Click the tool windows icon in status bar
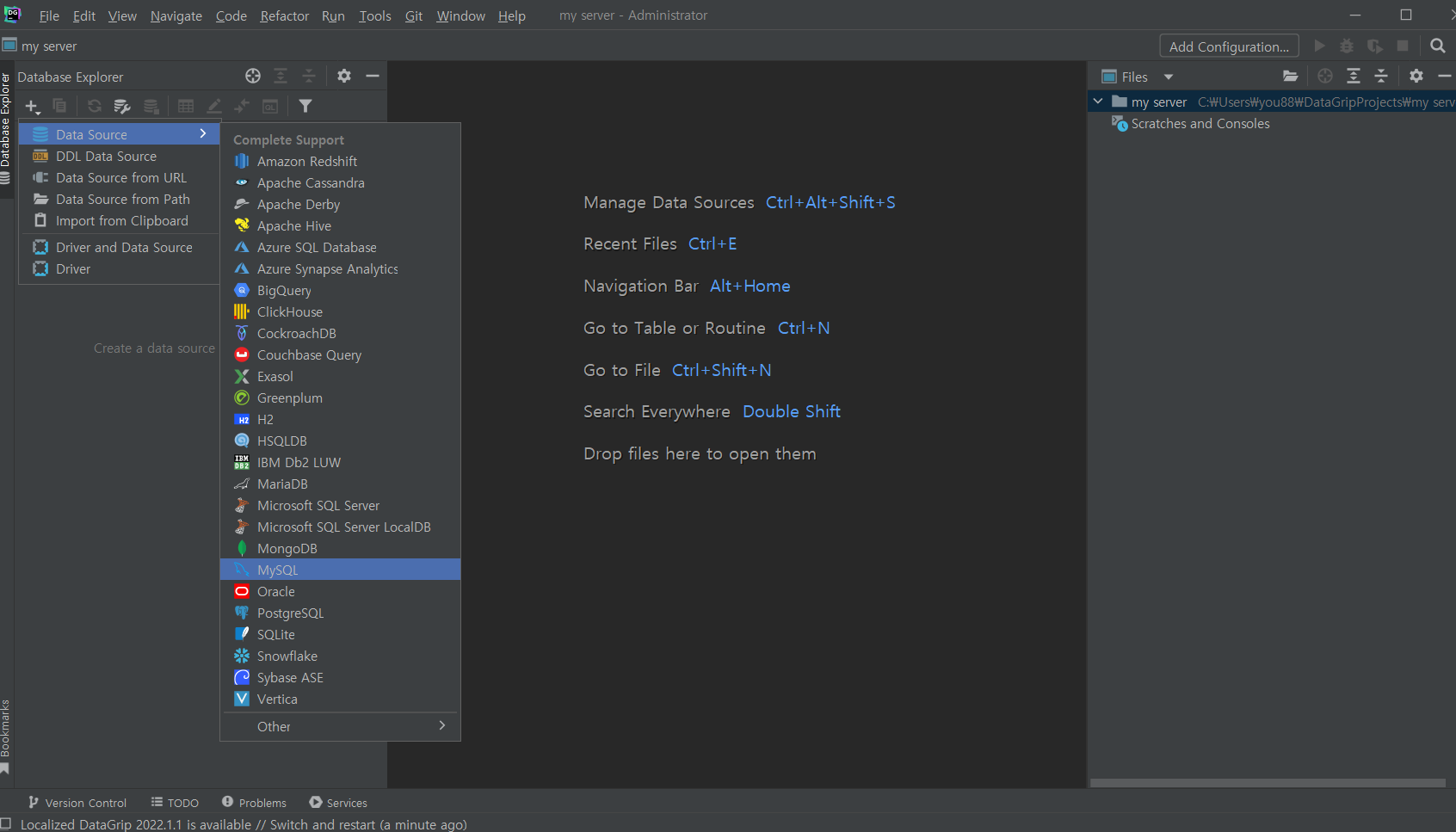This screenshot has height=832, width=1456. tap(6, 824)
